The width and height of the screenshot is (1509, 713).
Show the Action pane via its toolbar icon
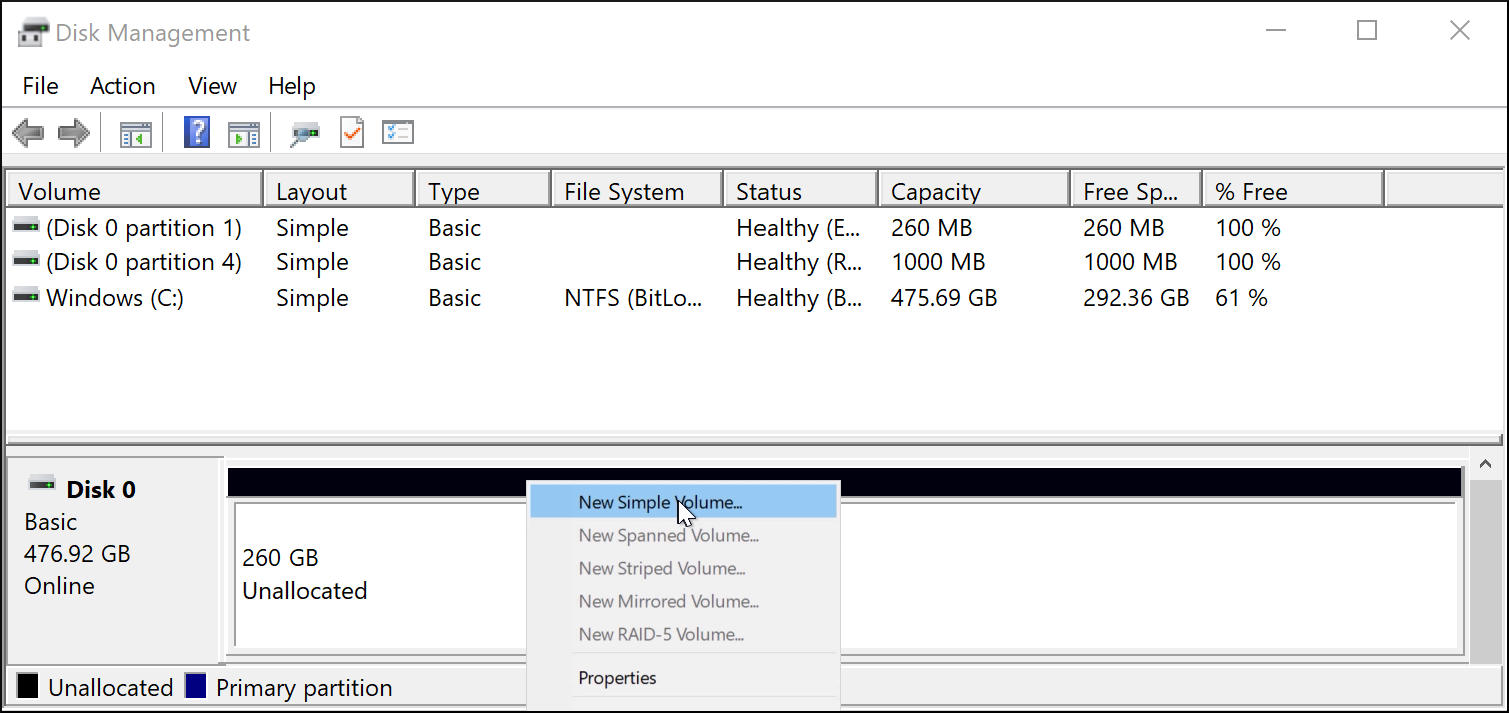pyautogui.click(x=244, y=131)
